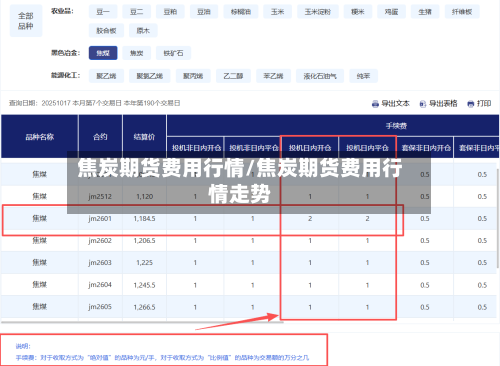This screenshot has width=500, height=366.
Task: Click the query date text 20251017
Action: point(56,103)
